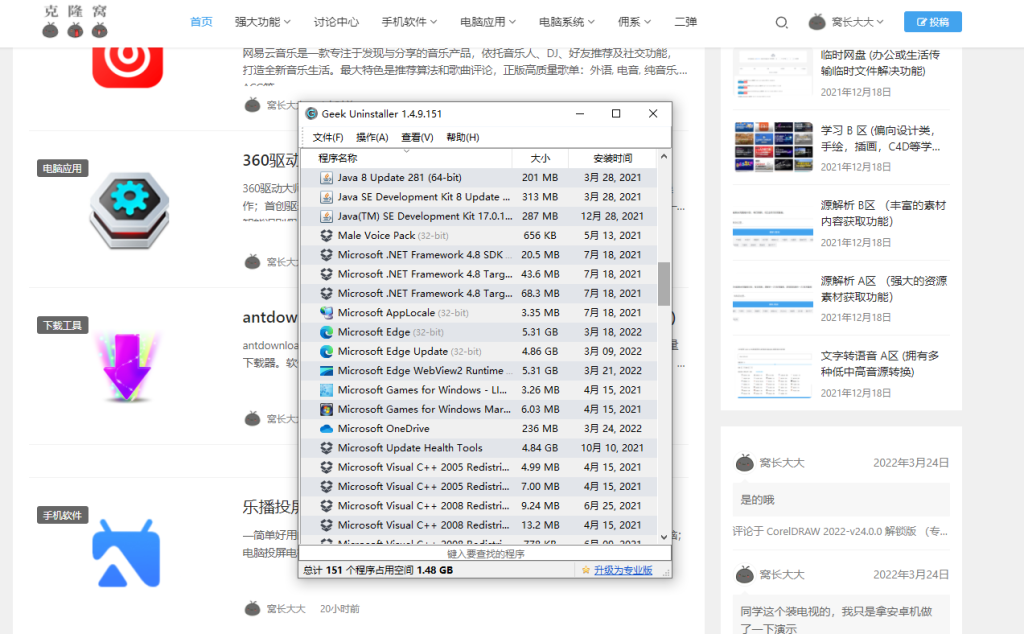Click the Microsoft Games for Windows - LI... icon
Viewport: 1024px width, 634px height.
[x=326, y=390]
